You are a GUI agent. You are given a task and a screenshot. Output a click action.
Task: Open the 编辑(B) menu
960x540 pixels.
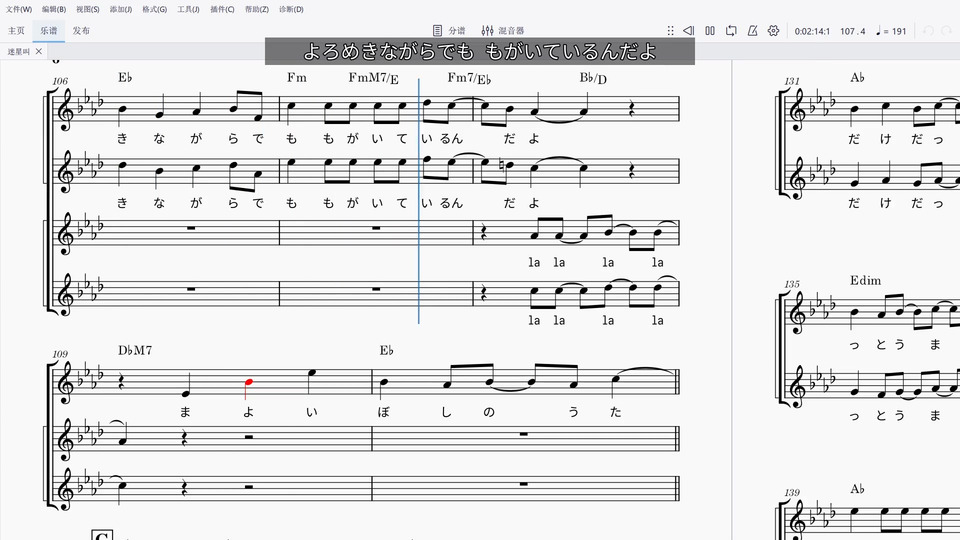tap(54, 9)
